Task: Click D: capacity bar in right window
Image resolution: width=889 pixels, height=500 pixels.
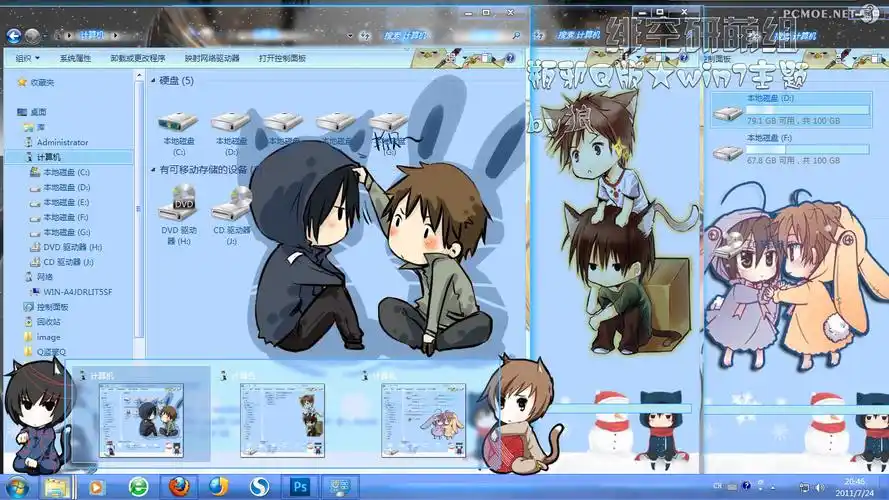Action: tap(807, 110)
